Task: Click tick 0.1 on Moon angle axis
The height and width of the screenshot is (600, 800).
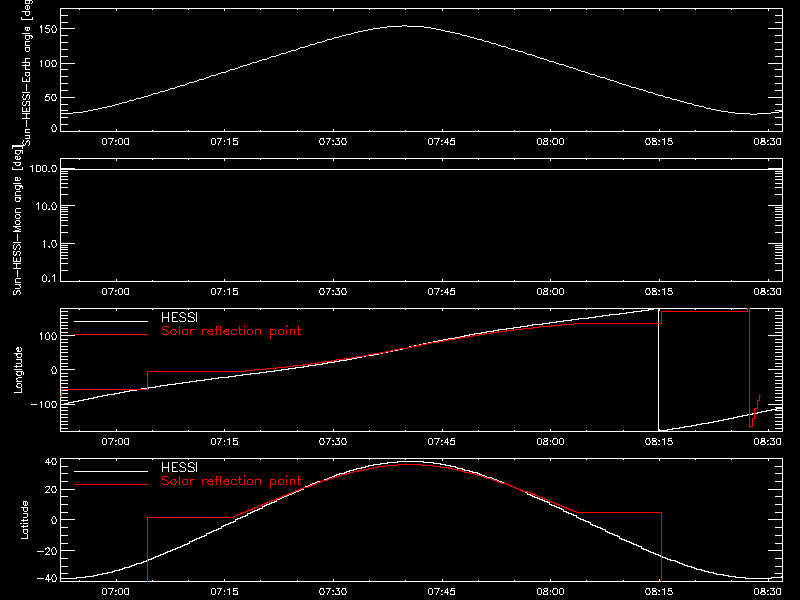Action: click(x=49, y=278)
